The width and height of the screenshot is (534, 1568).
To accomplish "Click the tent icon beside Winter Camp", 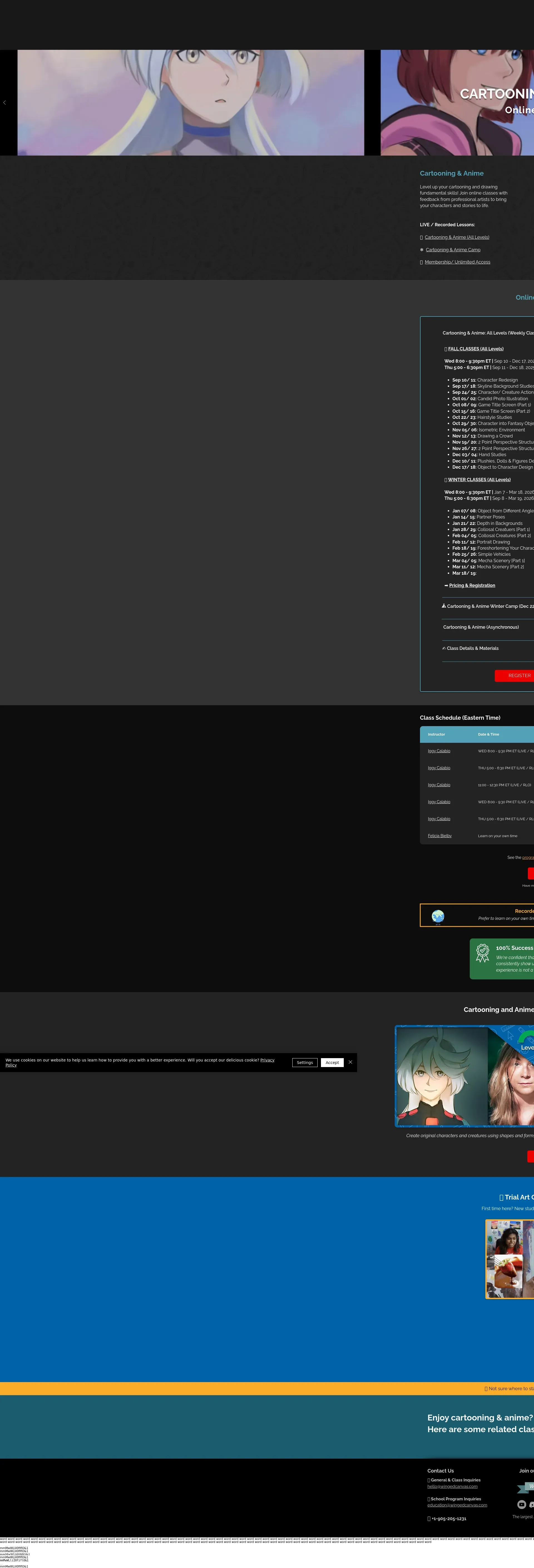I will (x=444, y=606).
